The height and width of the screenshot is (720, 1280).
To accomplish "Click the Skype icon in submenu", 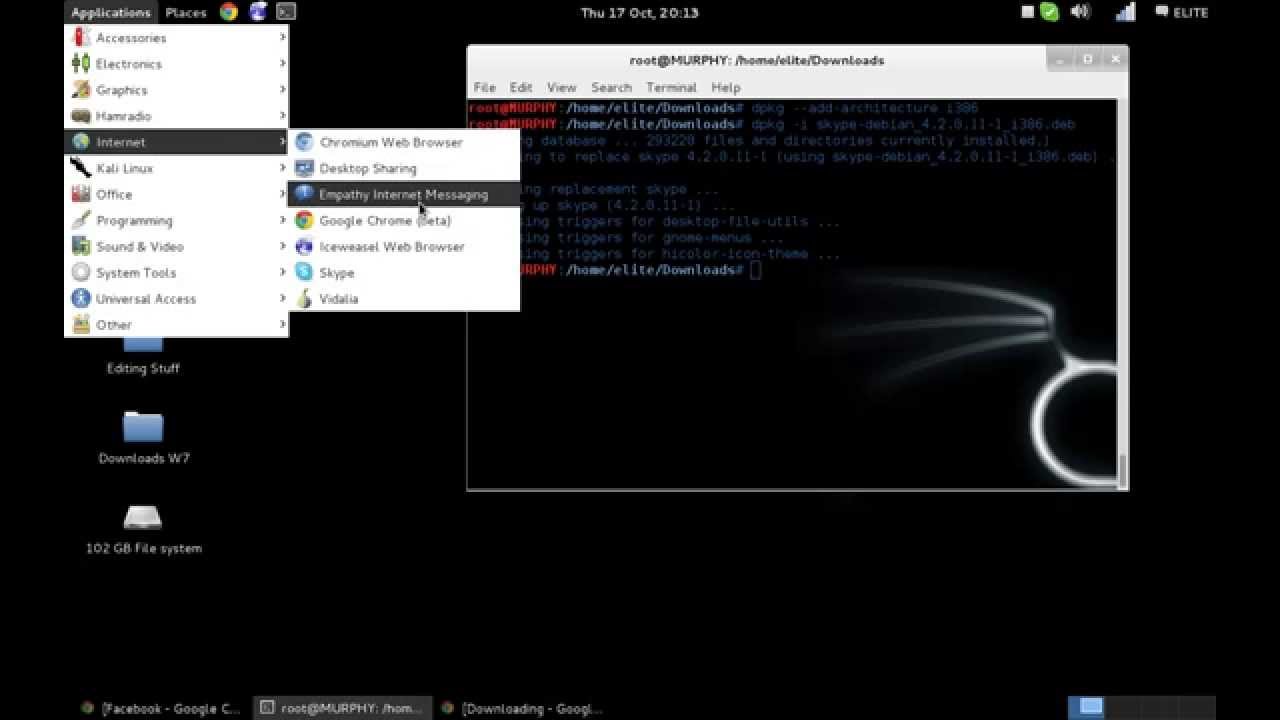I will tap(304, 272).
